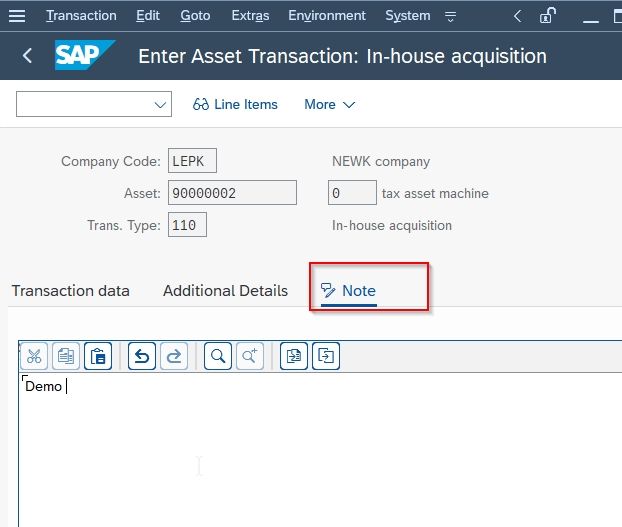Click the Find Next magnifier-plus icon

coord(250,356)
